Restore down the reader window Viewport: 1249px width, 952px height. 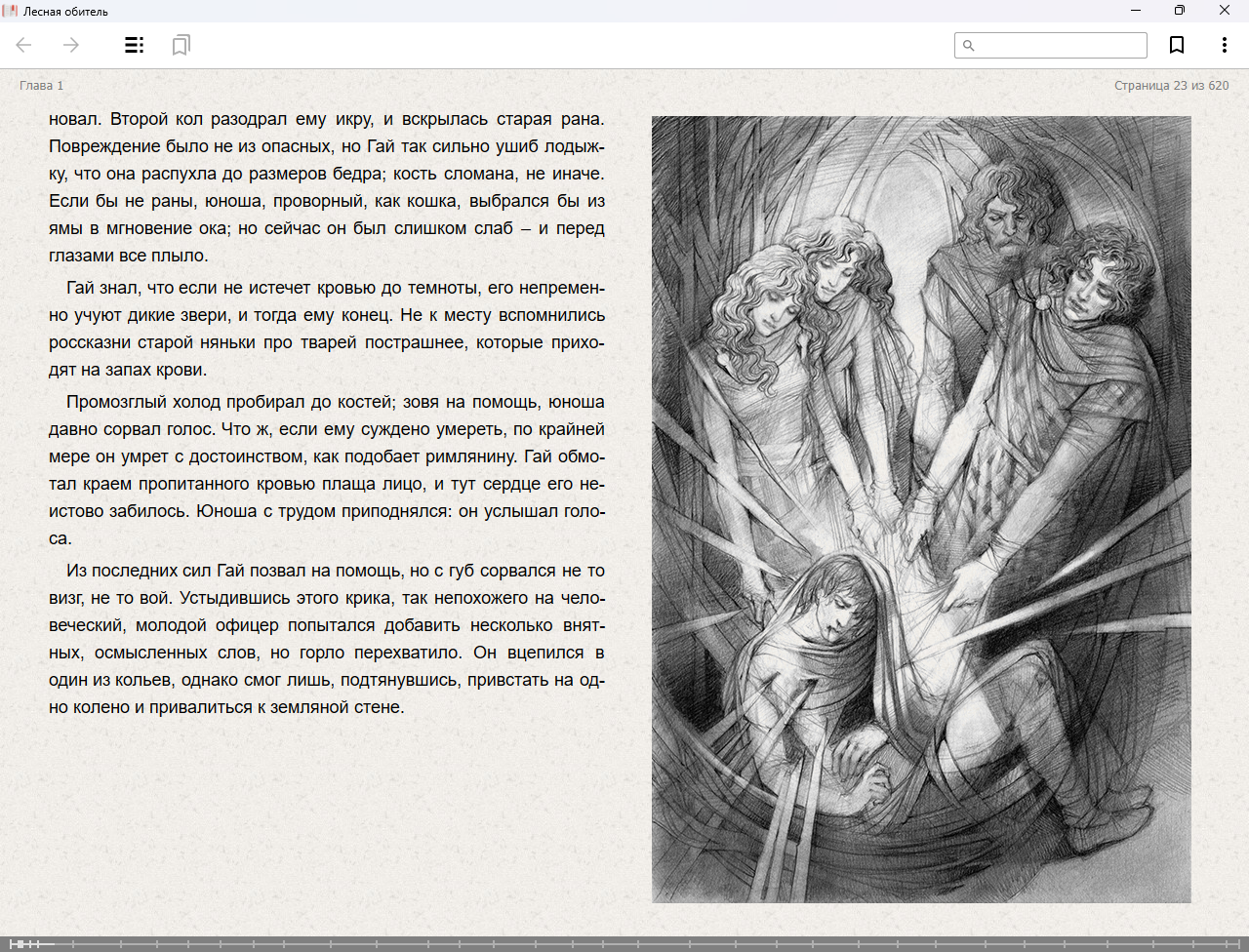pyautogui.click(x=1180, y=11)
